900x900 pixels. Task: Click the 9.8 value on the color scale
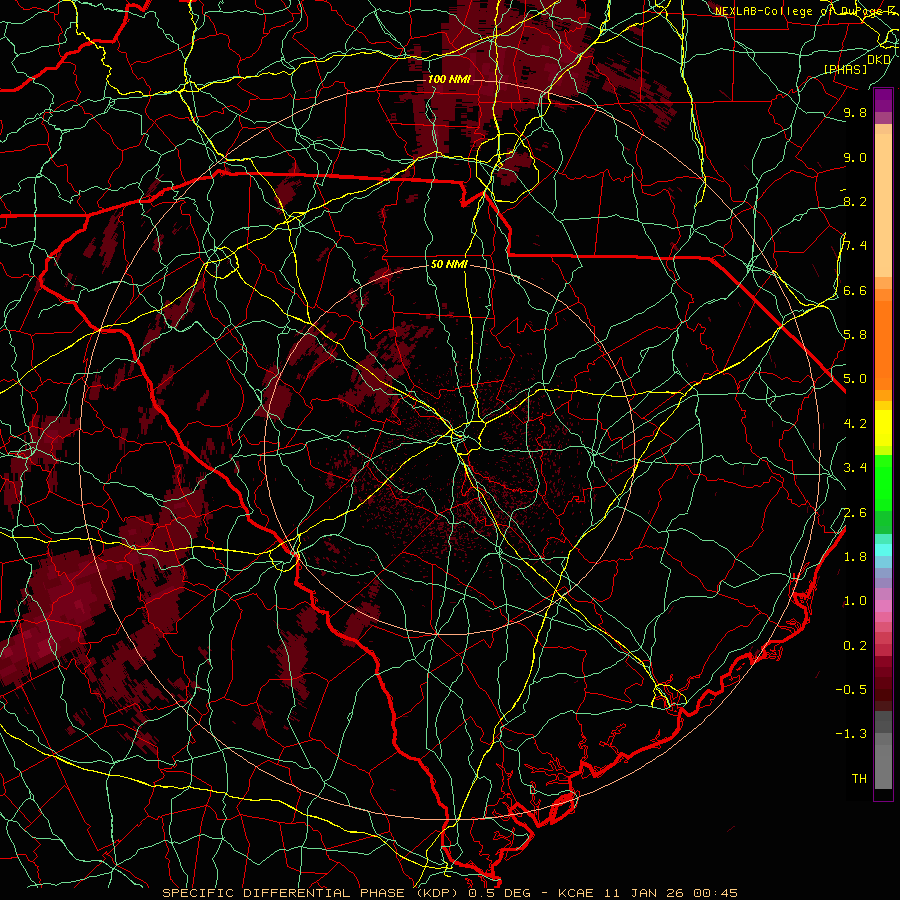point(855,112)
